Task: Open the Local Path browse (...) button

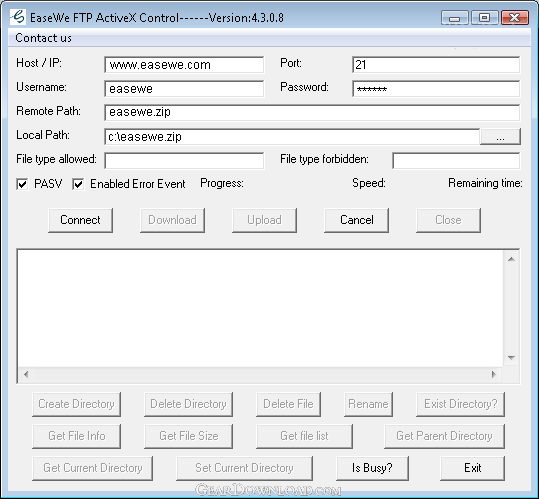Action: click(x=500, y=137)
